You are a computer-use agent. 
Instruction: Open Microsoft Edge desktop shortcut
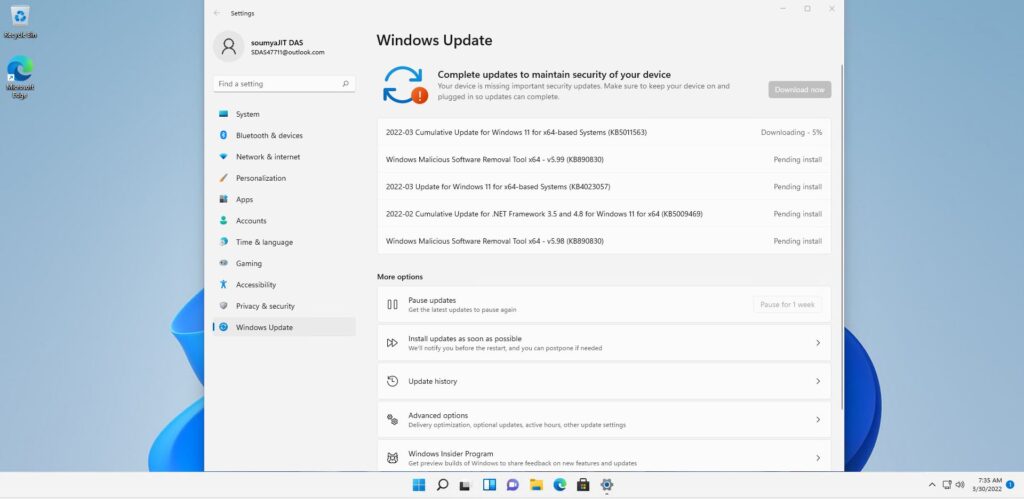pyautogui.click(x=20, y=77)
